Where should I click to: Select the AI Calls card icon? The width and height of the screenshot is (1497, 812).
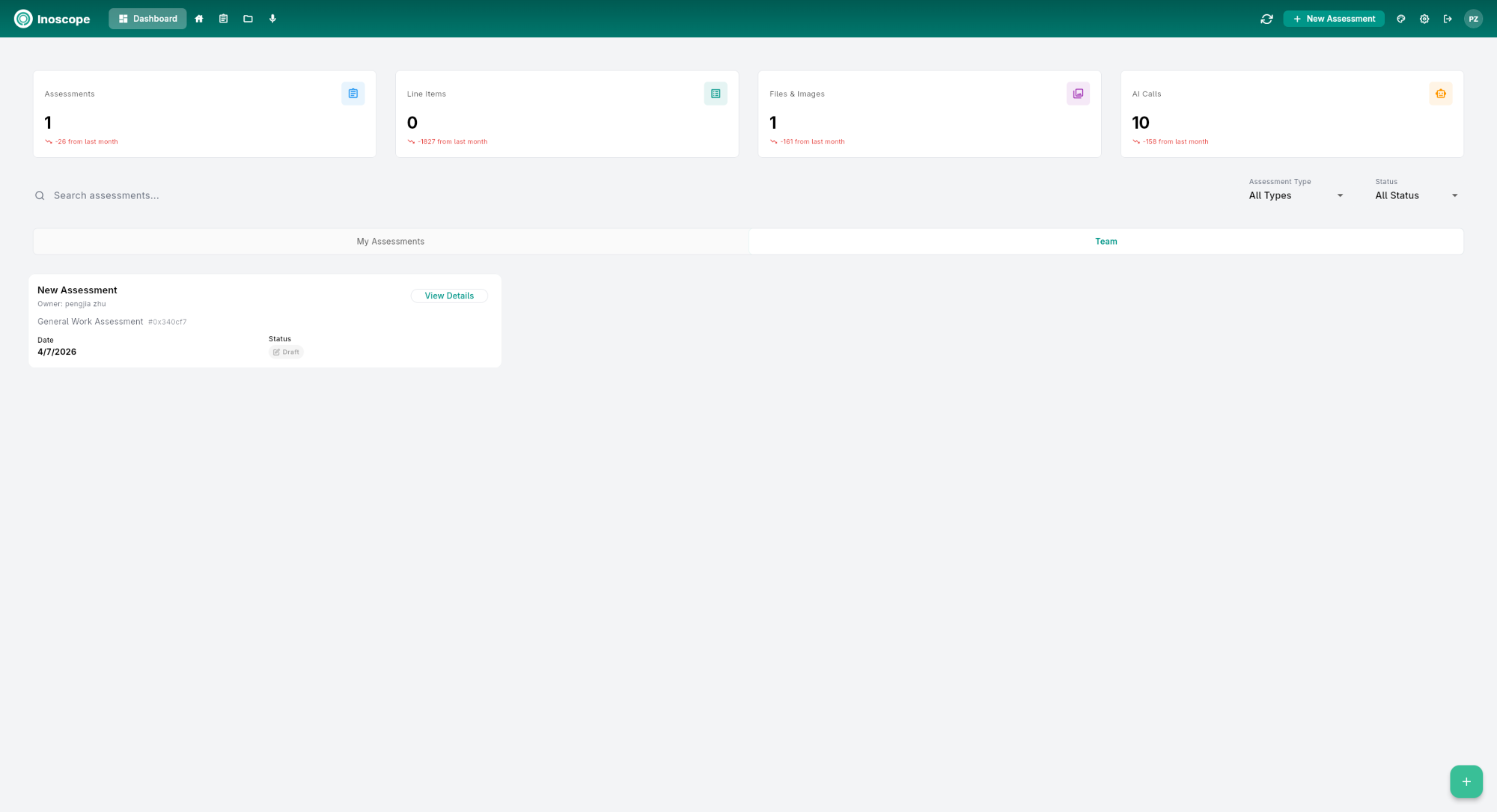tap(1440, 93)
